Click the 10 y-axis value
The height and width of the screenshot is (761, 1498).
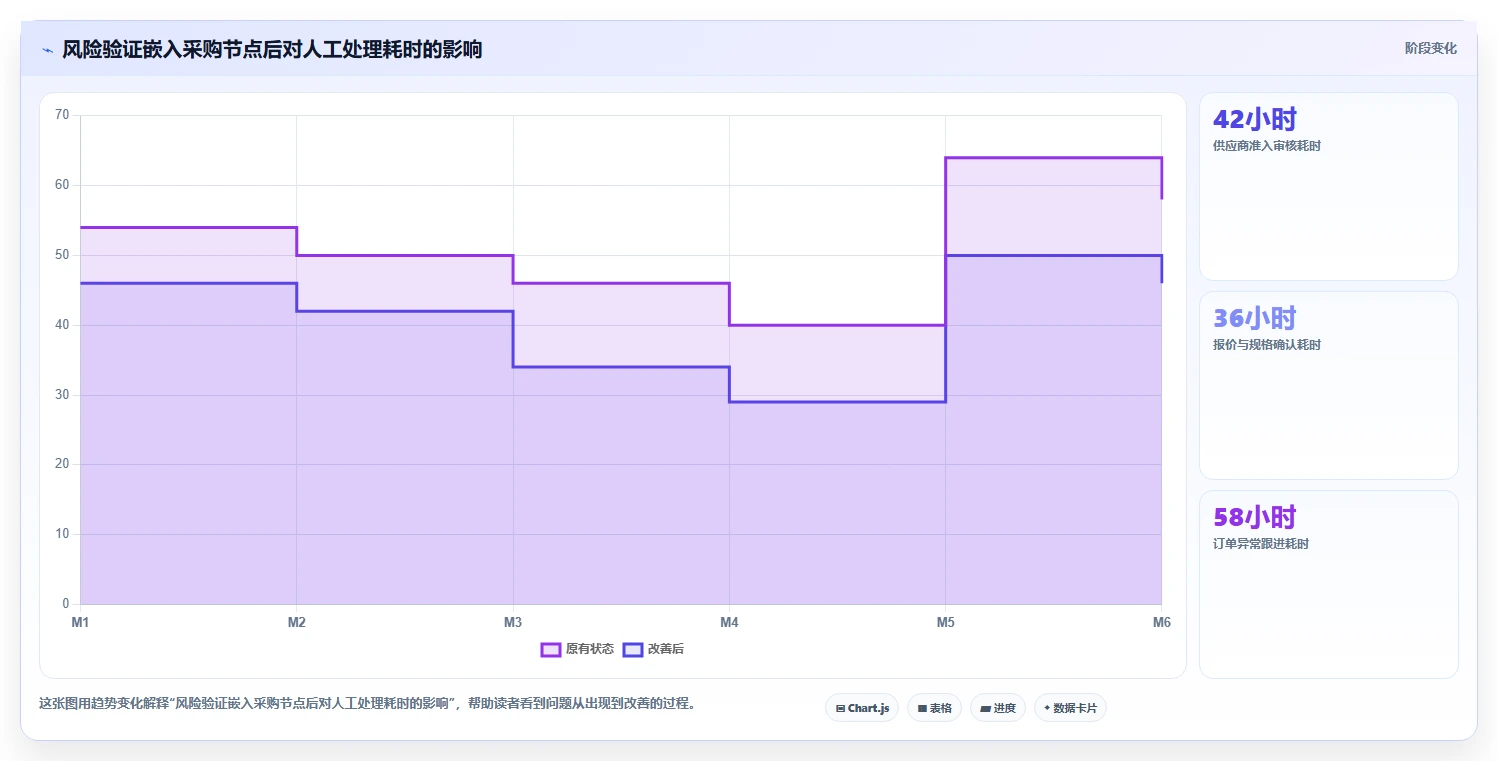(x=62, y=534)
